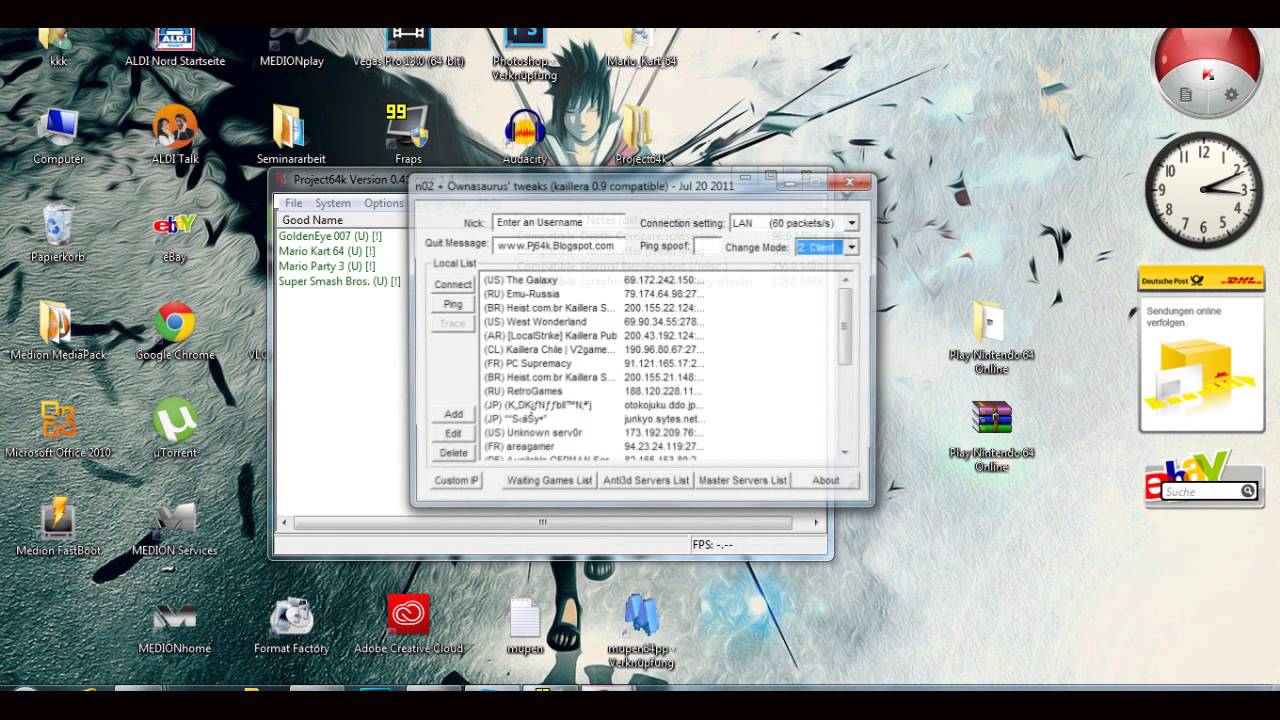Viewport: 1280px width, 720px height.
Task: Open the Computer desktop icon
Action: click(58, 135)
